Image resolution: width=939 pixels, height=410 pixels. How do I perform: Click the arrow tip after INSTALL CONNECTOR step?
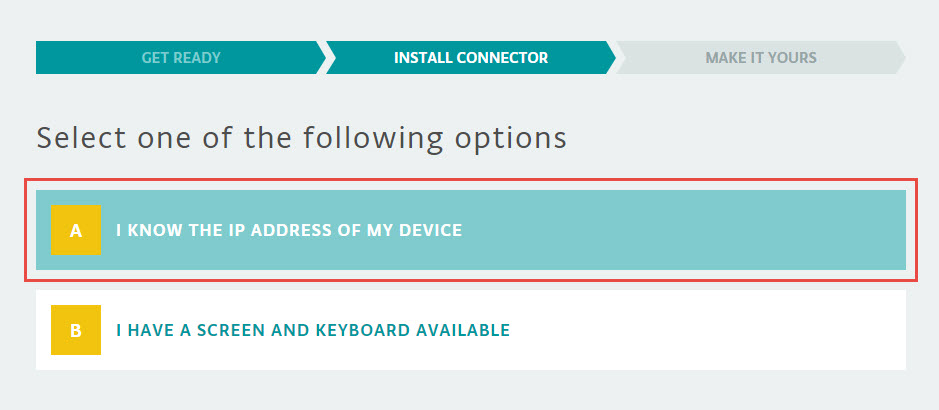[611, 58]
